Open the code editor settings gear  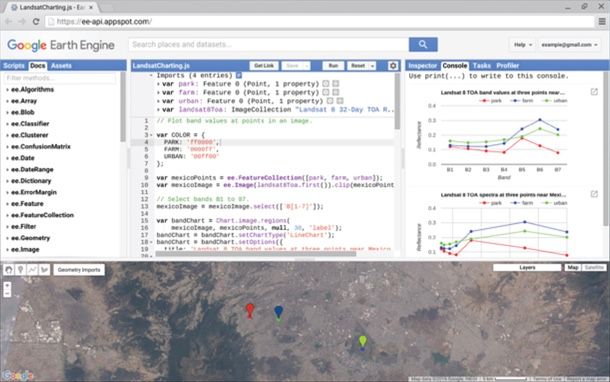tap(393, 66)
